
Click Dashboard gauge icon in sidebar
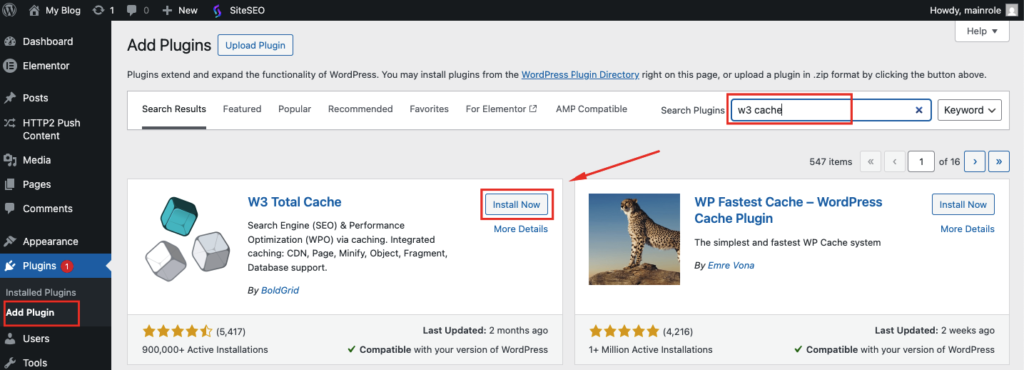point(10,41)
